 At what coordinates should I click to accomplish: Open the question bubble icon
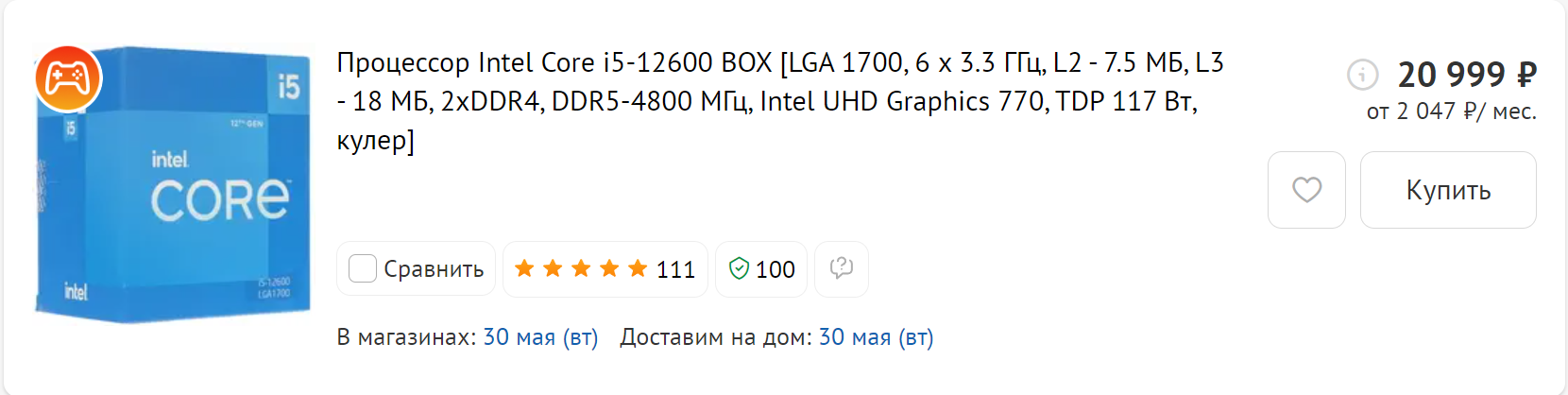(x=841, y=269)
